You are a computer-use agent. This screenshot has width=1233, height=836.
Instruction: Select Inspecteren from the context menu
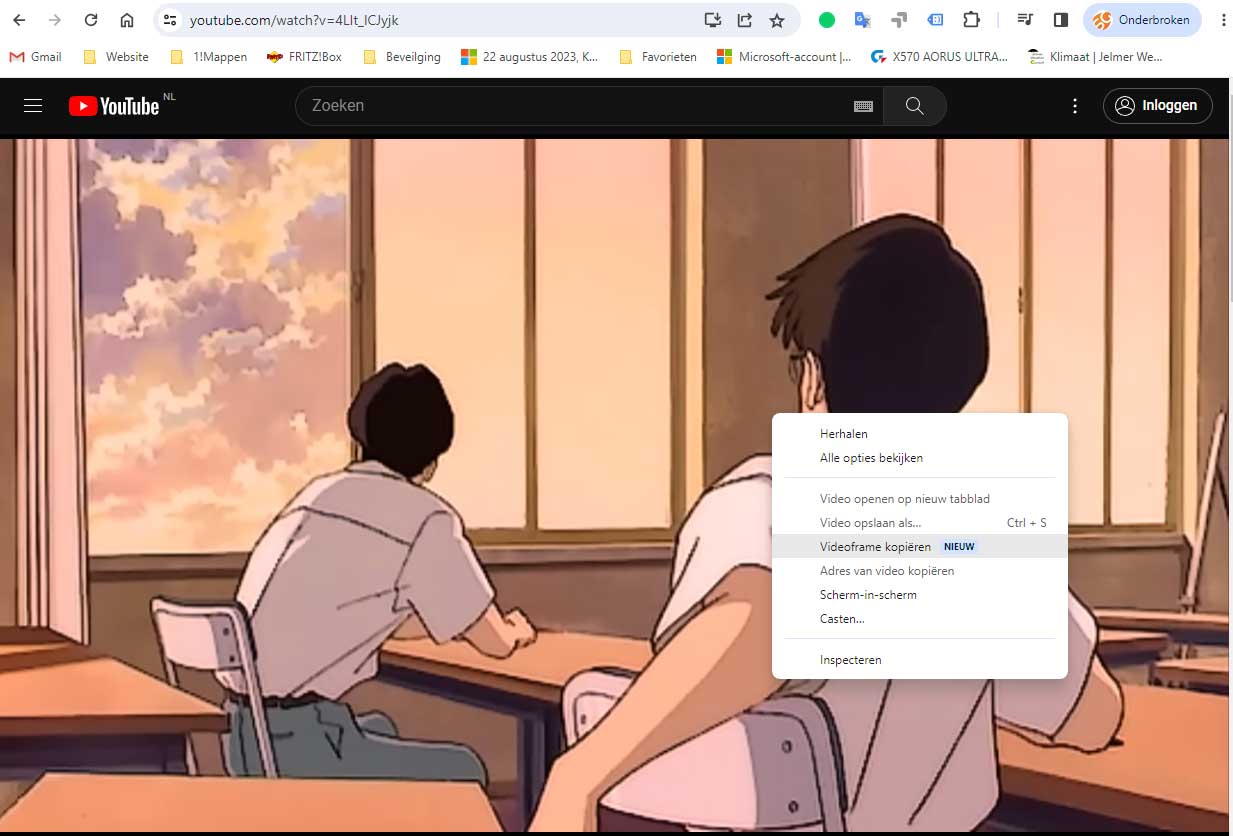coord(920,660)
